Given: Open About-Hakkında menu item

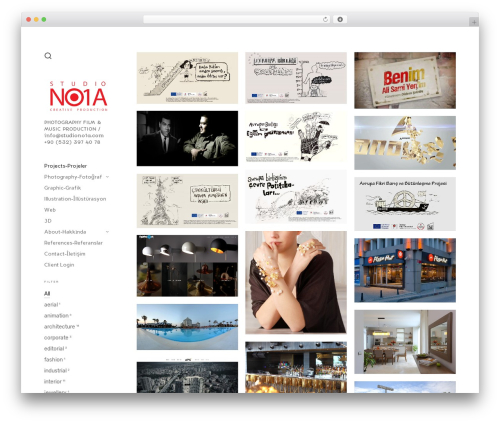Looking at the screenshot, I should (65, 232).
